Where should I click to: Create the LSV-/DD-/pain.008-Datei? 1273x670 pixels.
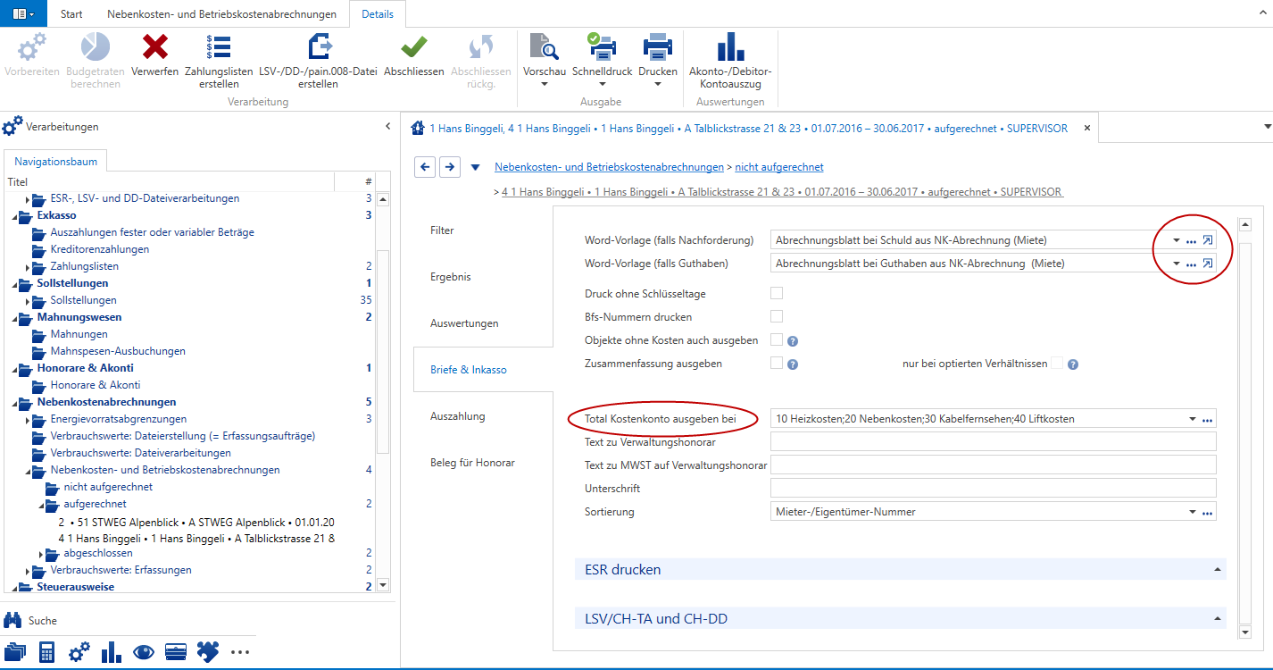[x=318, y=60]
